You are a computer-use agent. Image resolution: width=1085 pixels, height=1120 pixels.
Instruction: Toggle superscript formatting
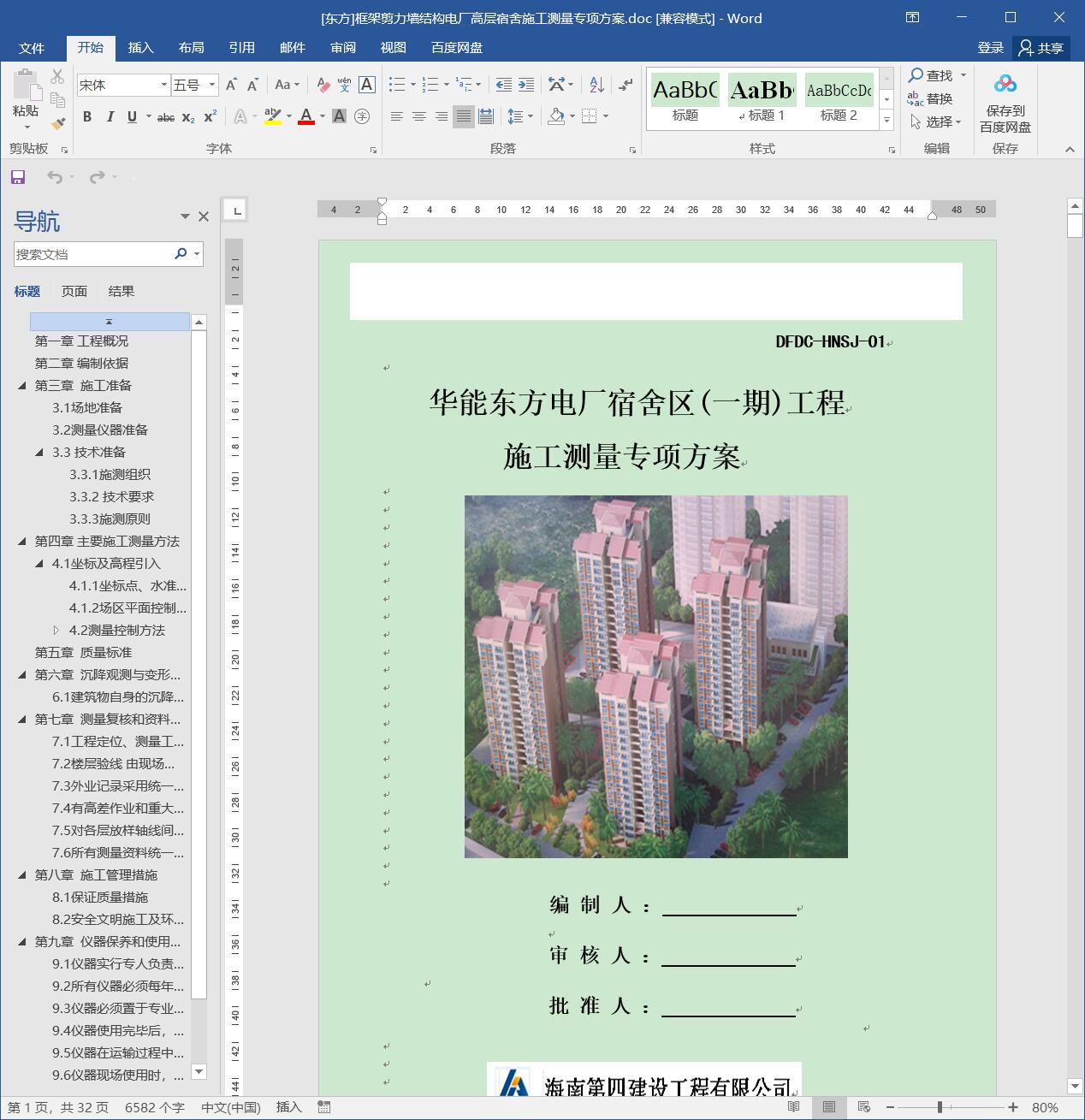click(210, 116)
